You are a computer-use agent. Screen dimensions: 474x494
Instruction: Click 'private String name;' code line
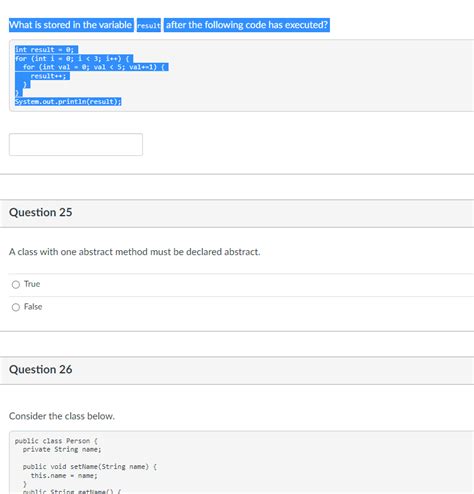tap(62, 449)
